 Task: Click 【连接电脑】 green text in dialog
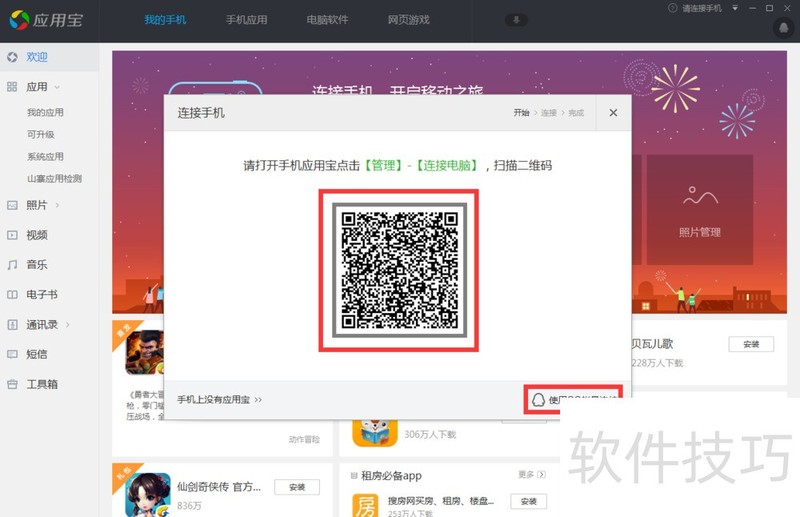447,165
